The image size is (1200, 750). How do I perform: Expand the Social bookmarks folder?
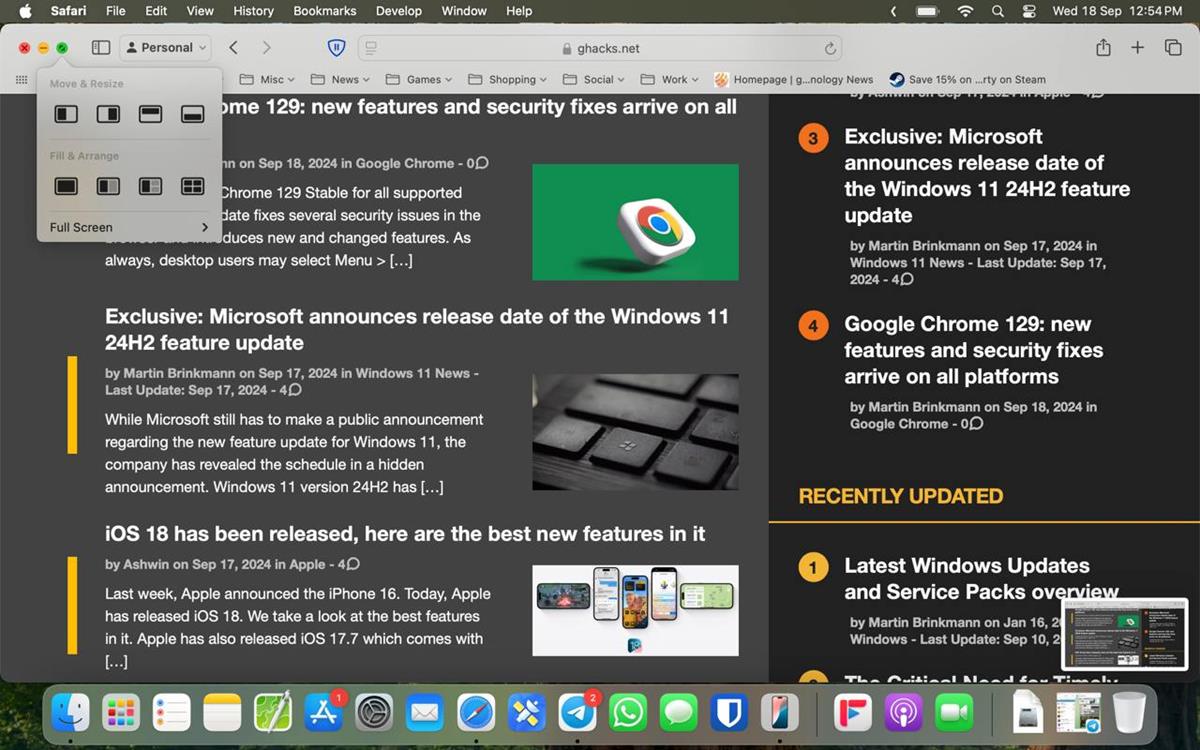(x=593, y=79)
